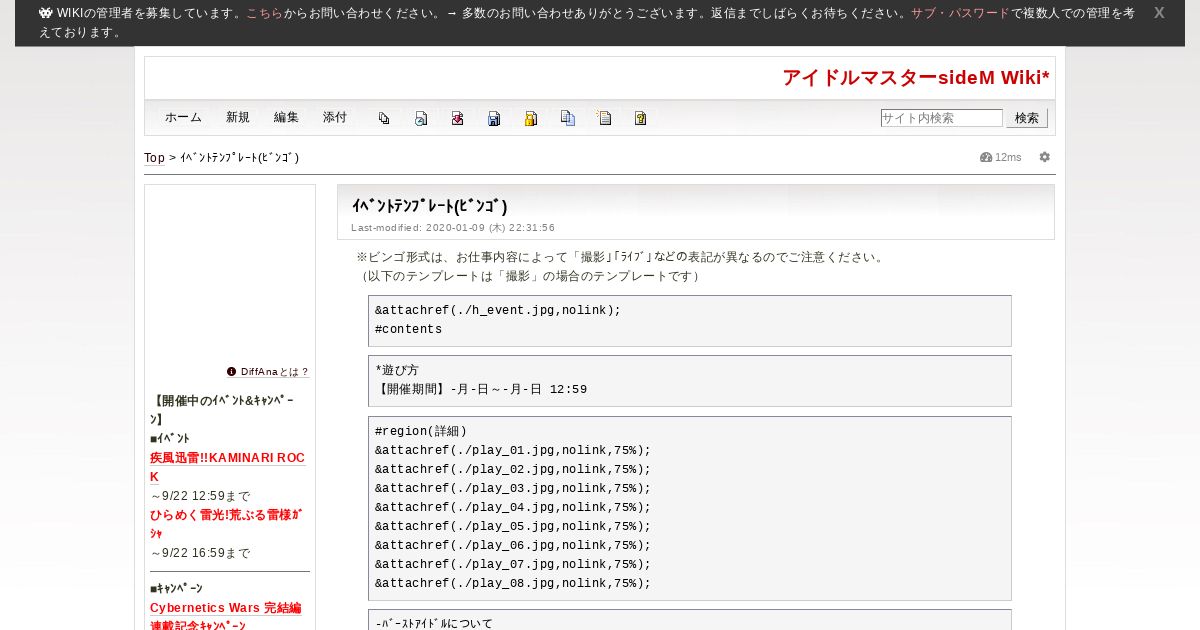1200x630 pixels.
Task: Click the yellow question mark help icon
Action: tap(641, 118)
